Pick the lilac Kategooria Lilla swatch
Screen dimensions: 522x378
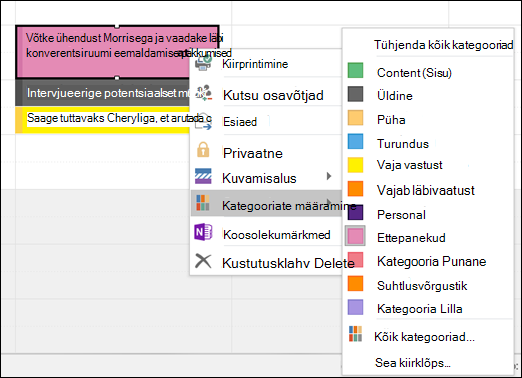point(355,307)
